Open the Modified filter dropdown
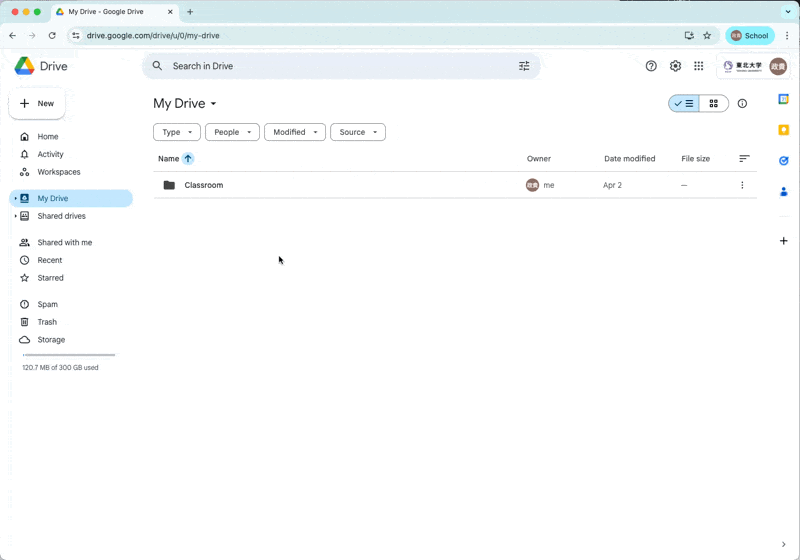This screenshot has width=800, height=560. coord(295,132)
